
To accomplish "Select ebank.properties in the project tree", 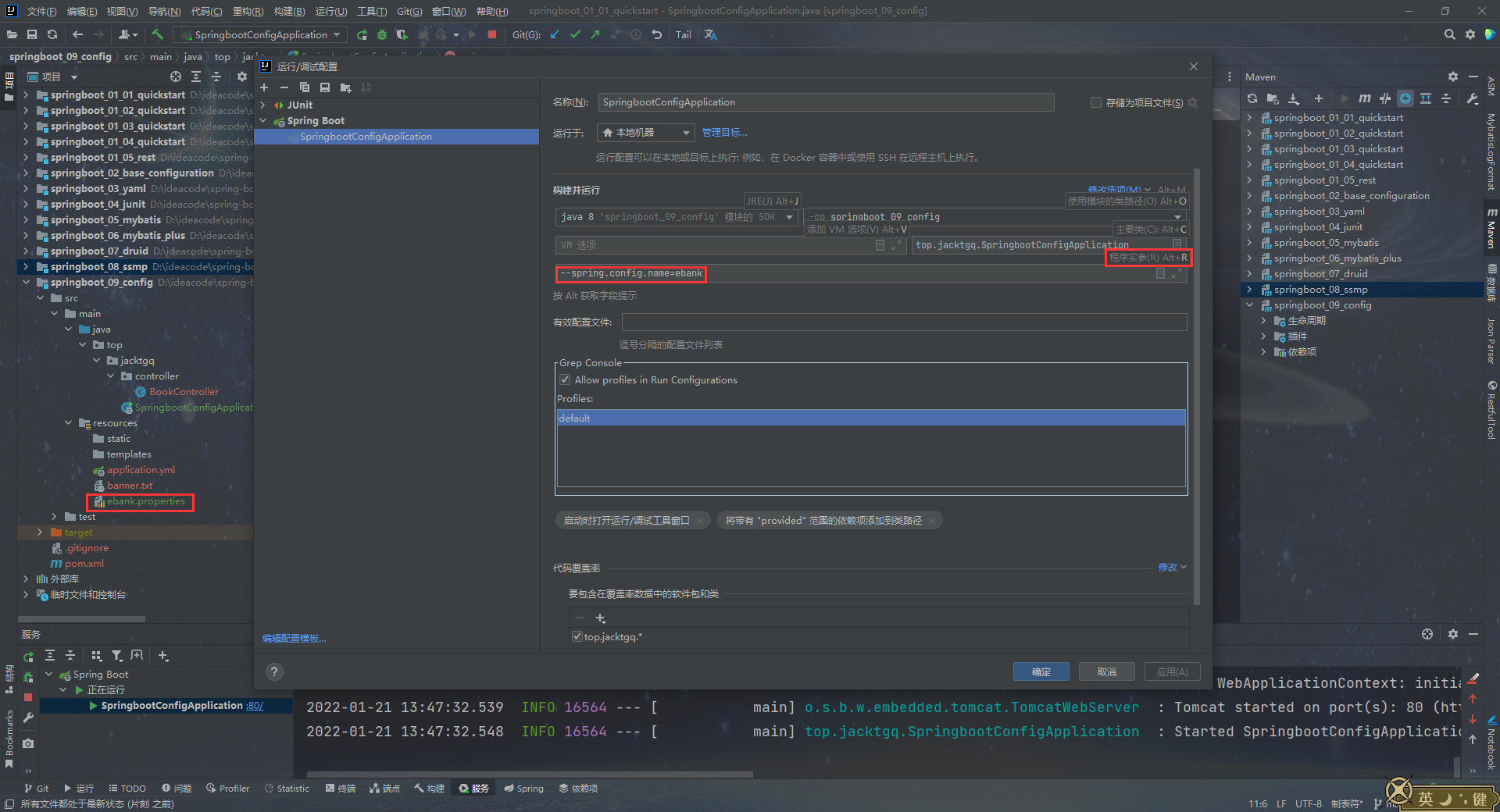I will tap(145, 501).
